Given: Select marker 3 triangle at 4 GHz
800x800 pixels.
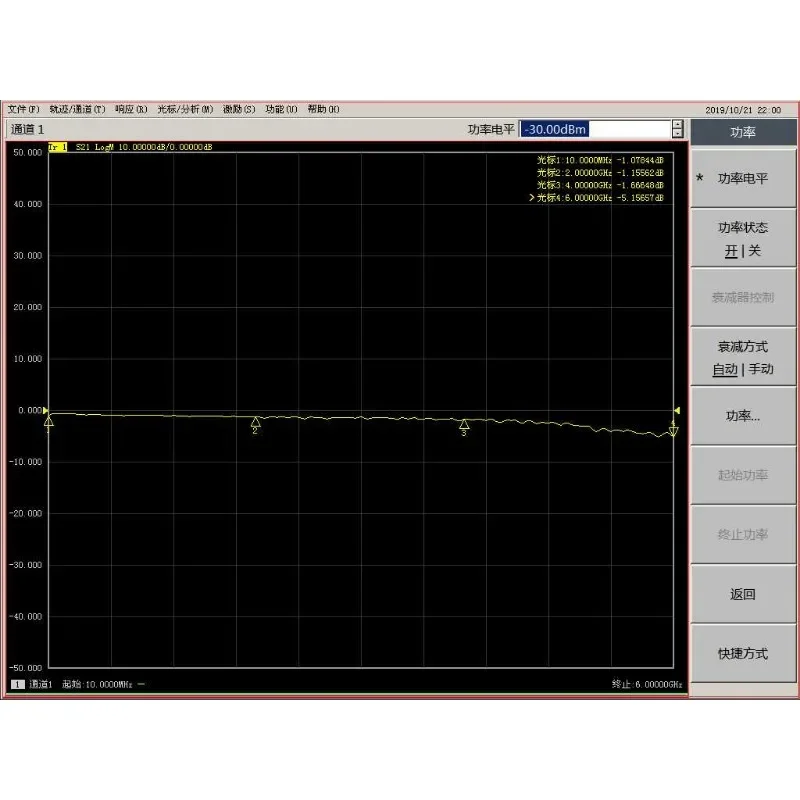Looking at the screenshot, I should (x=464, y=424).
